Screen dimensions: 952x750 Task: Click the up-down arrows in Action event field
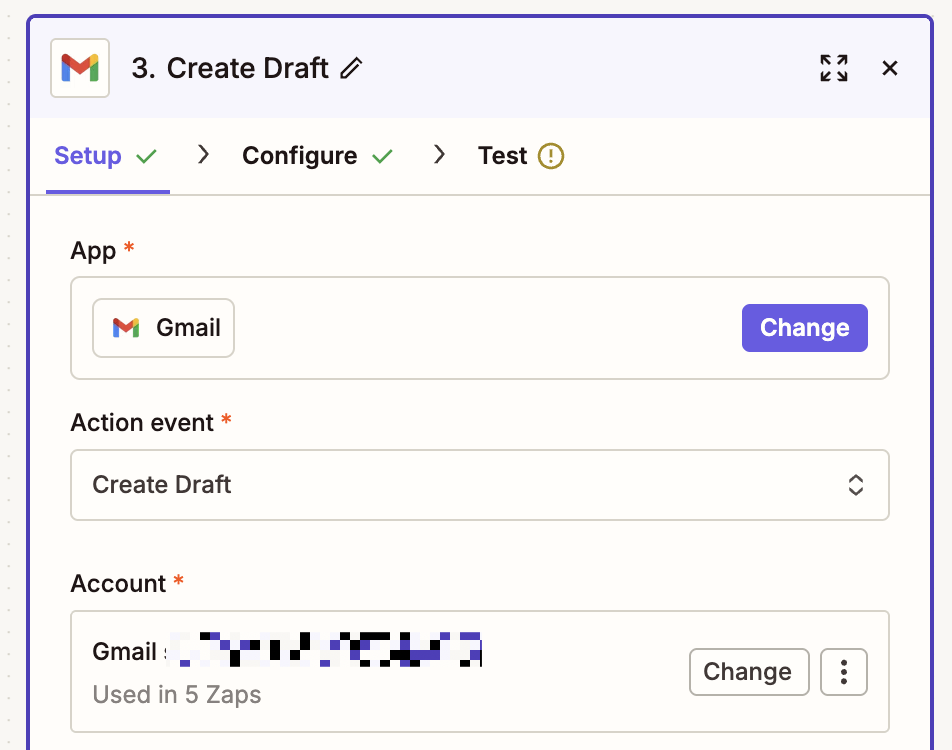[x=855, y=485]
